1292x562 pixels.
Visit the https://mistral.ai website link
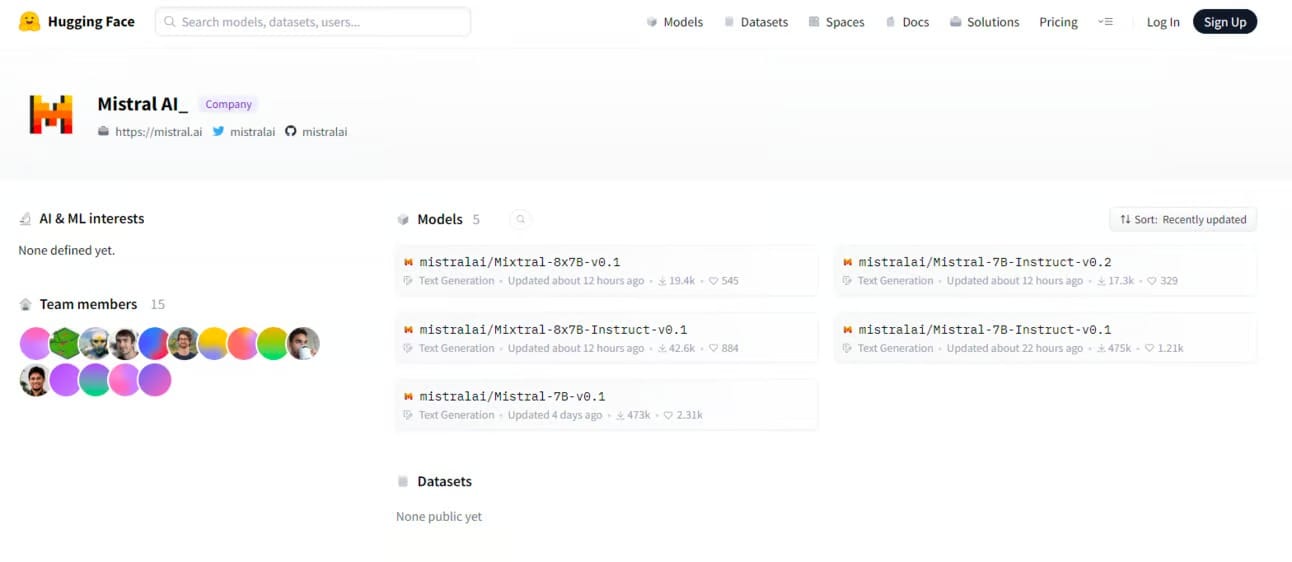tap(150, 131)
